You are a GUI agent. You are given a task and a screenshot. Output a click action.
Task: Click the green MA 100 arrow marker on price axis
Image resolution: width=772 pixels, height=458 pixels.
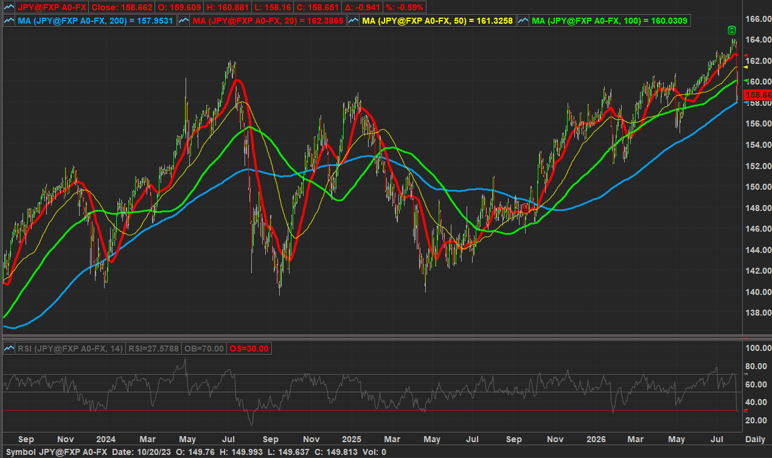(x=746, y=80)
